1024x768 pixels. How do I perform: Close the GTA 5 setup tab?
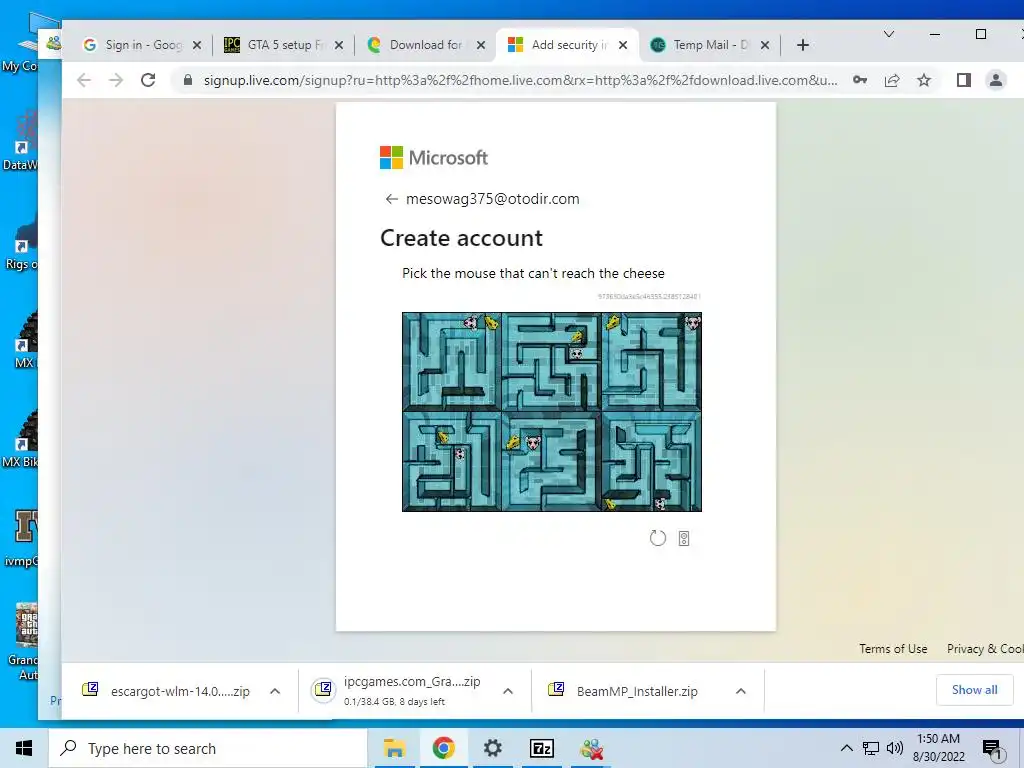(x=339, y=45)
